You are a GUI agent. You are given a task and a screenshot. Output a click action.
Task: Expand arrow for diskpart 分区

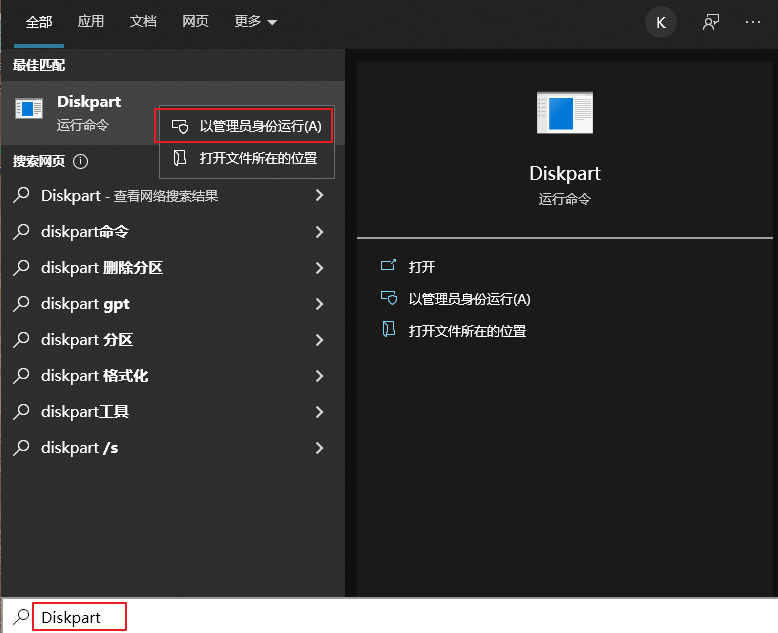[320, 340]
